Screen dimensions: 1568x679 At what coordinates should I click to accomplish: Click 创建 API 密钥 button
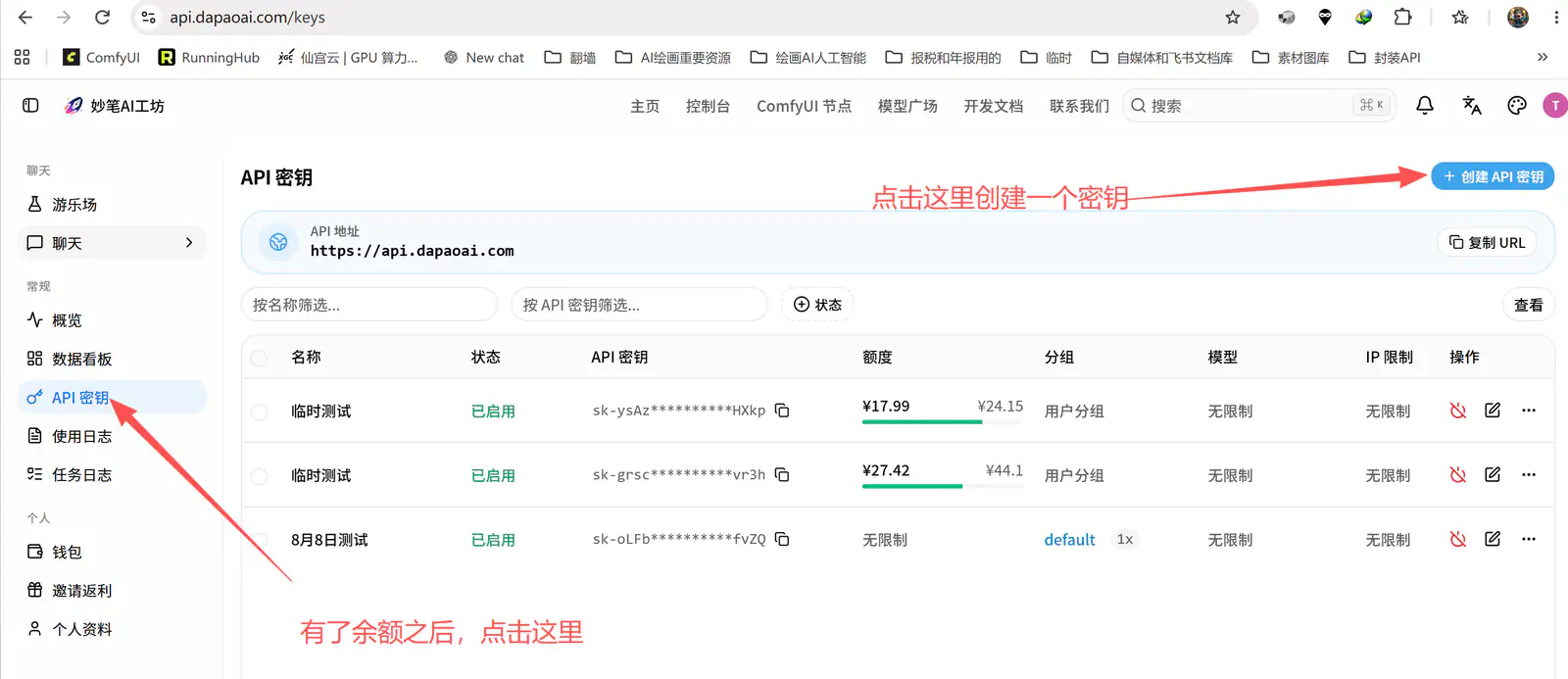click(x=1493, y=176)
